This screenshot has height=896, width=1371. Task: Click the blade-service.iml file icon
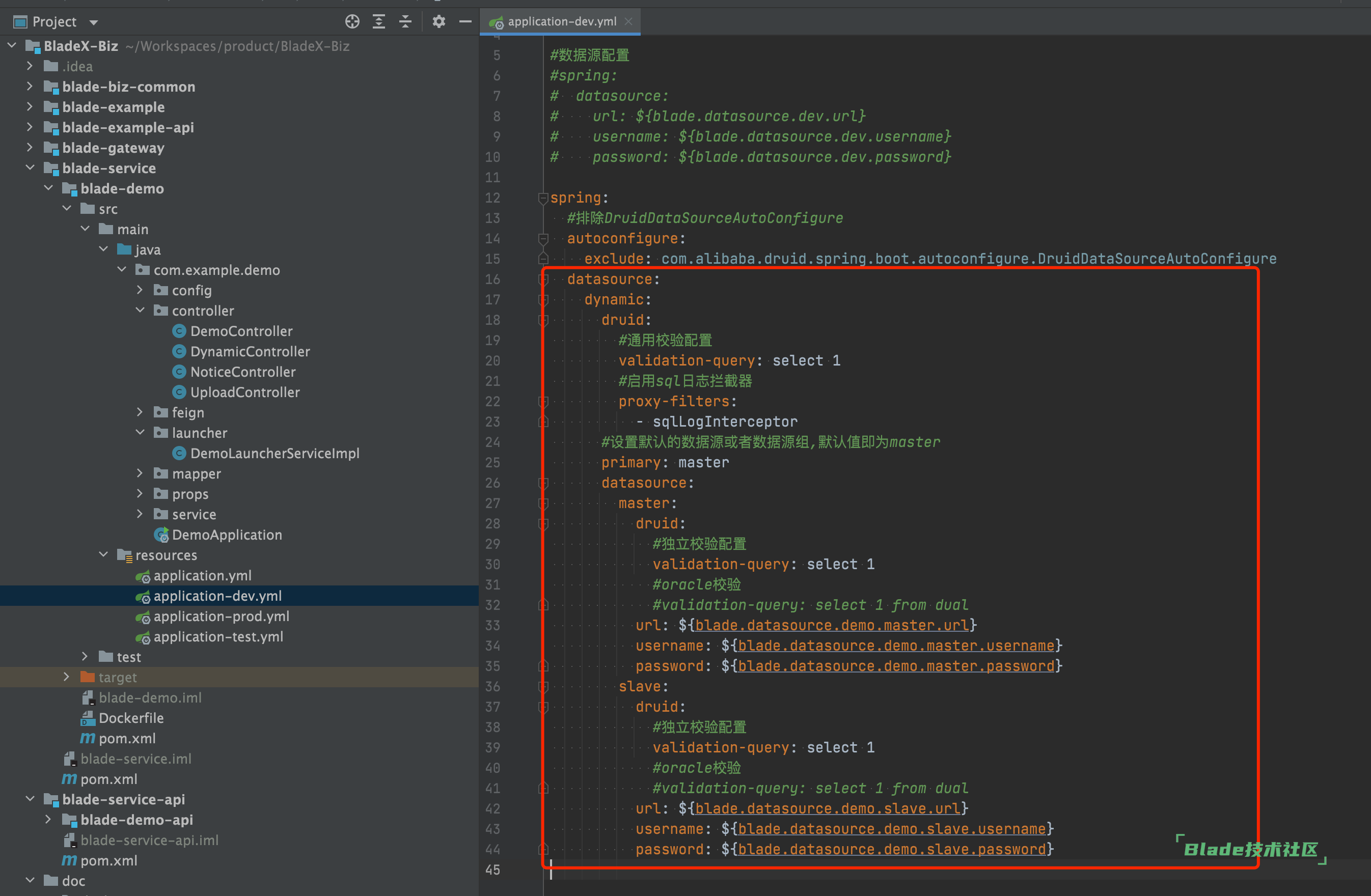[x=69, y=759]
